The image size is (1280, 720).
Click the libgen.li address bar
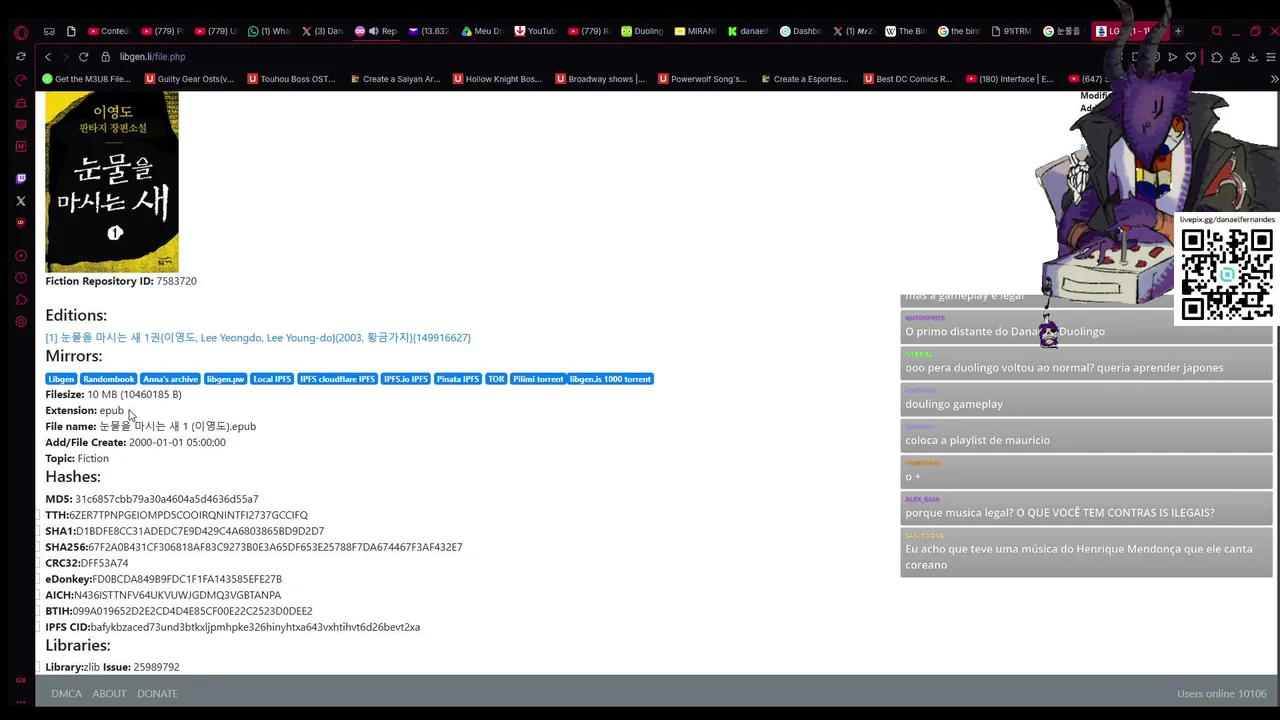(152, 57)
